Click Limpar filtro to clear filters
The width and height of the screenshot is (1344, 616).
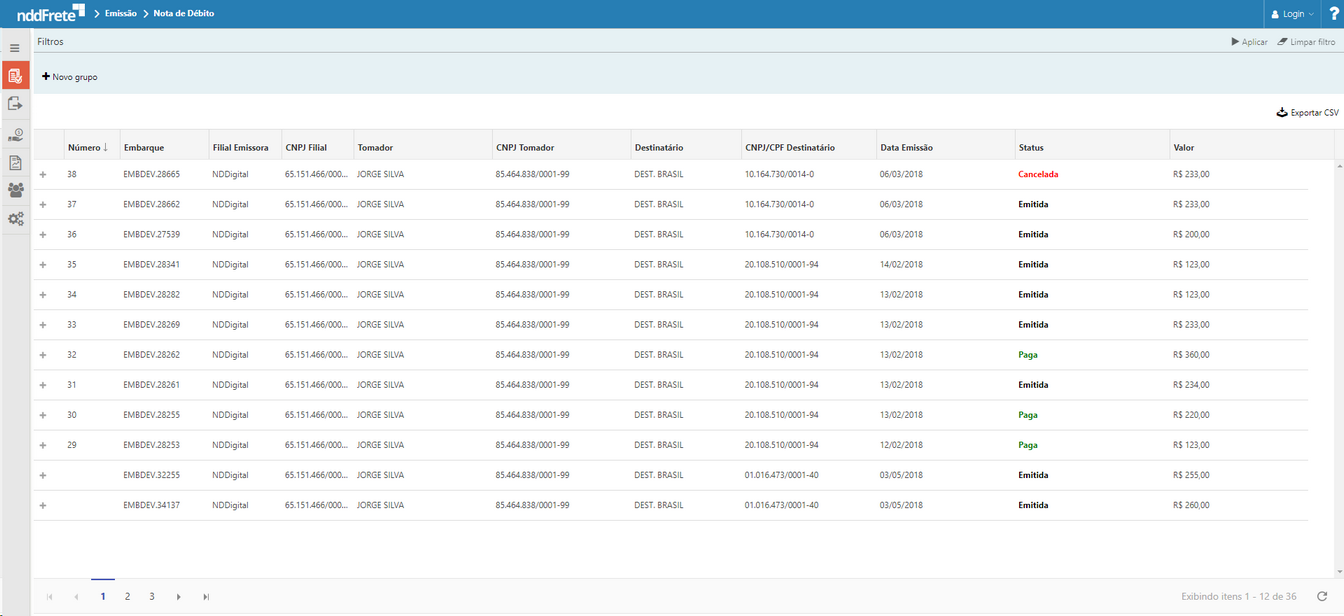click(x=1306, y=42)
